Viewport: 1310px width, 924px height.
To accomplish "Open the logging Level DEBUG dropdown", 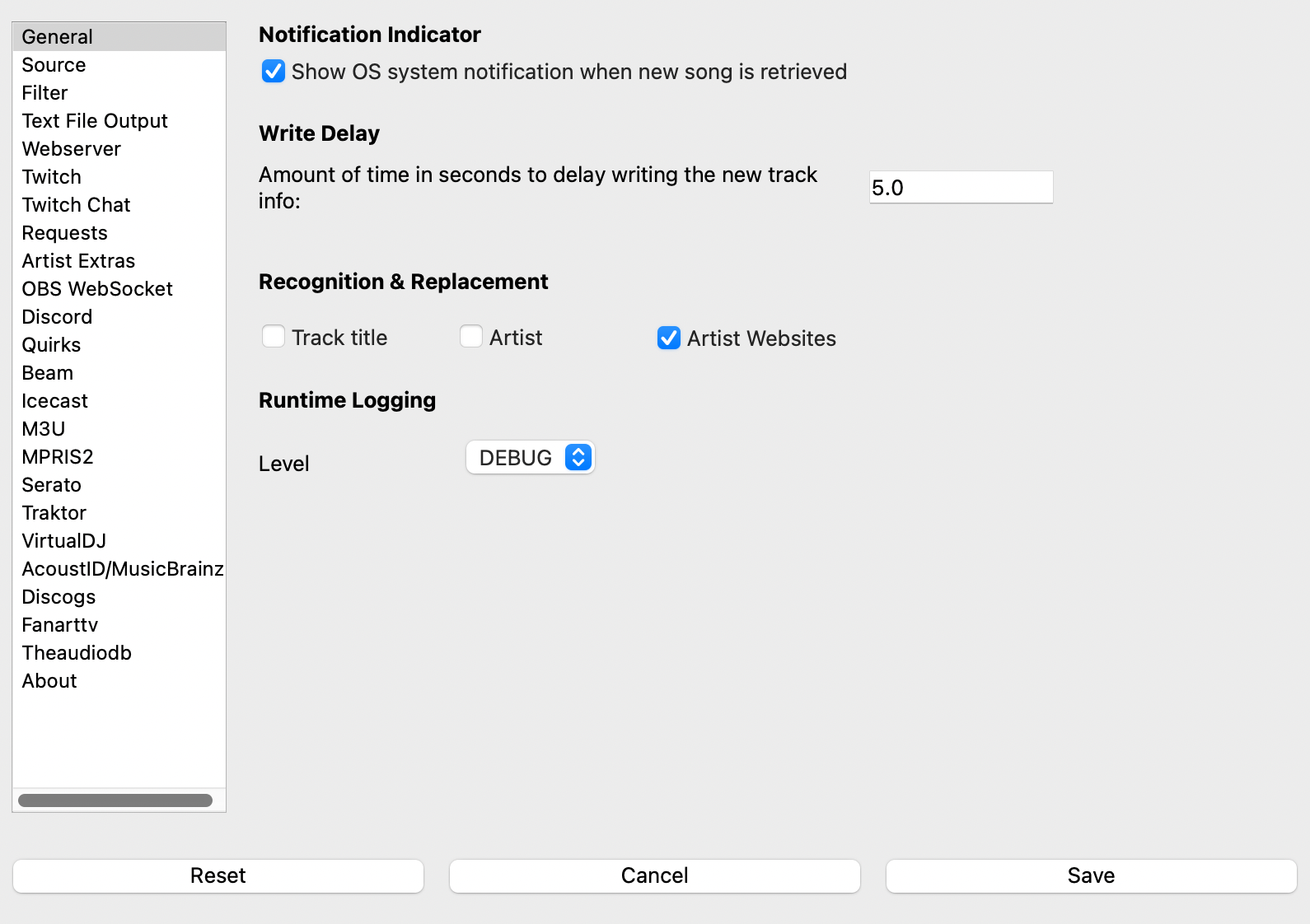I will pos(531,458).
